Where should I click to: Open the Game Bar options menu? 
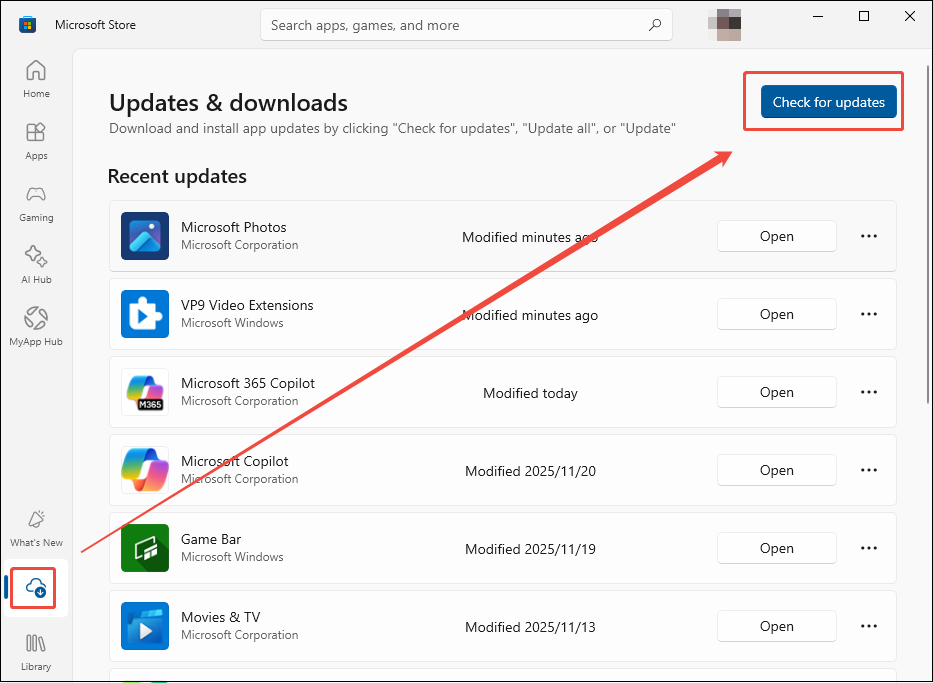[x=868, y=548]
